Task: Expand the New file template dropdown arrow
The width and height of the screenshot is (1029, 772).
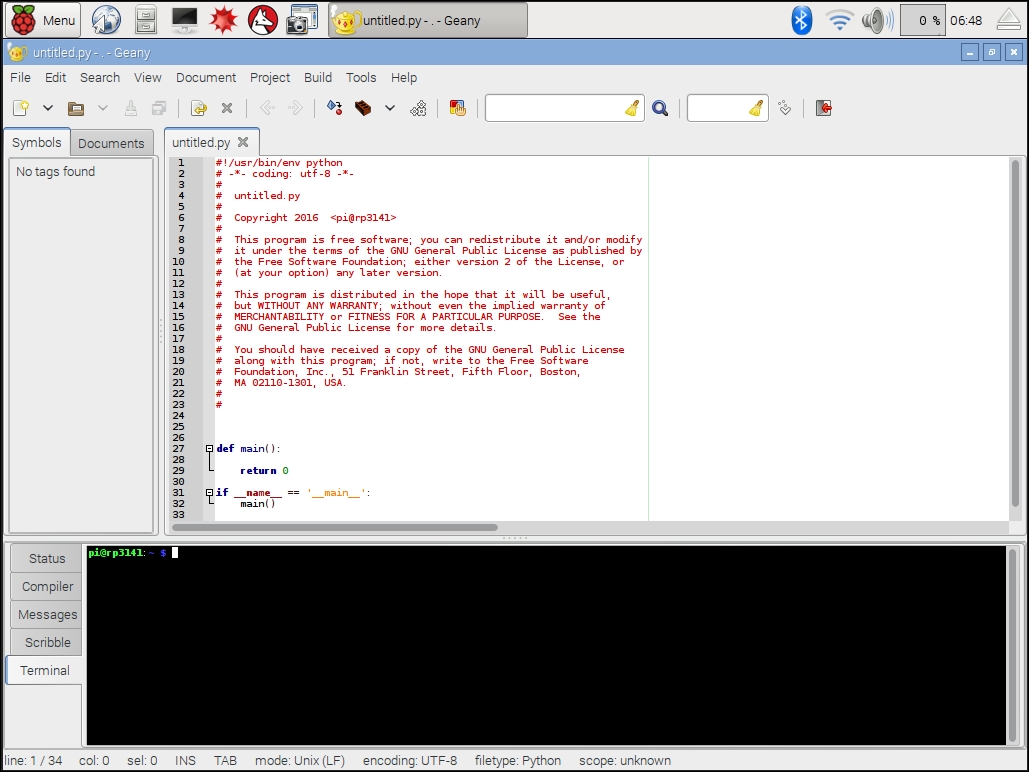Action: (x=47, y=108)
